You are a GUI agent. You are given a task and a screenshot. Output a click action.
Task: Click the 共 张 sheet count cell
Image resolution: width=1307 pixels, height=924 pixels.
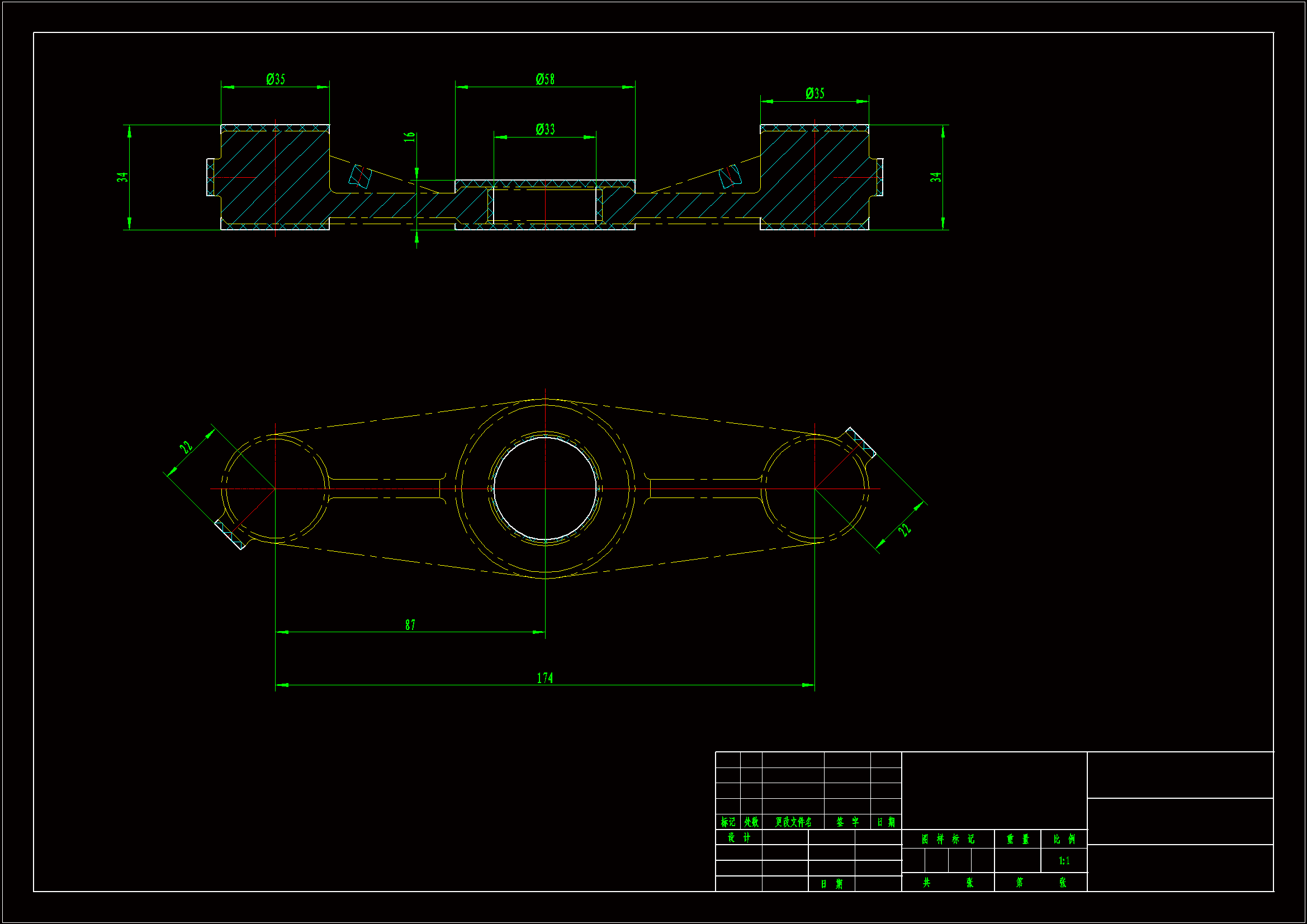(948, 883)
